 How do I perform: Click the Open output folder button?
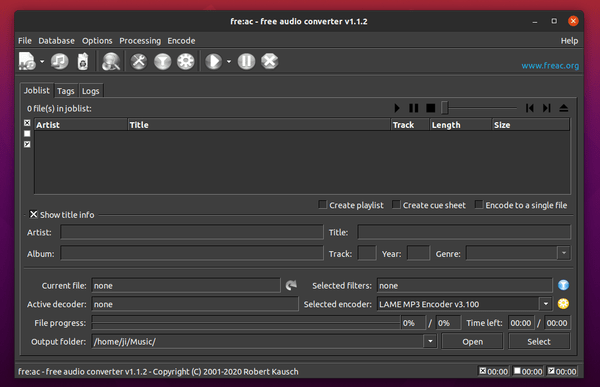(472, 341)
